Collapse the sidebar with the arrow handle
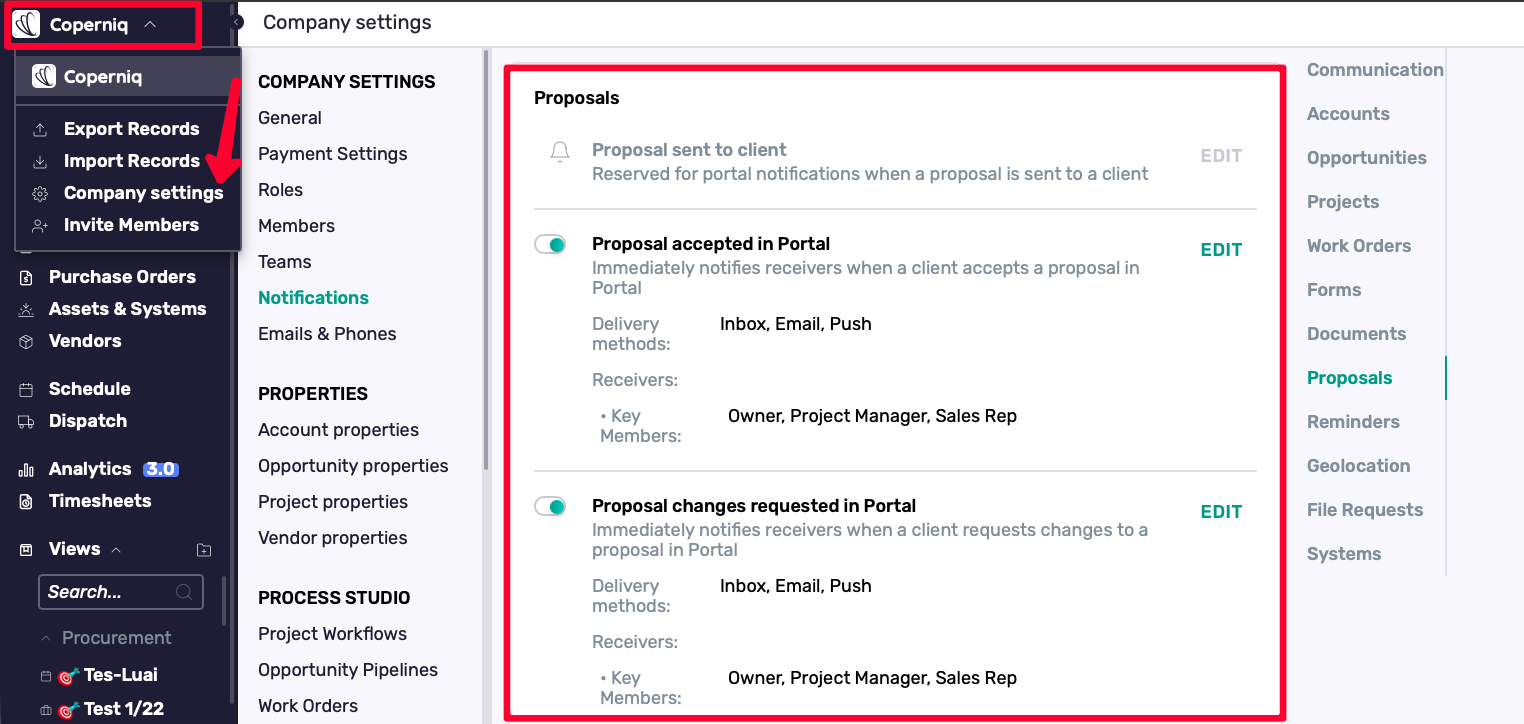This screenshot has height=724, width=1524. pyautogui.click(x=237, y=22)
